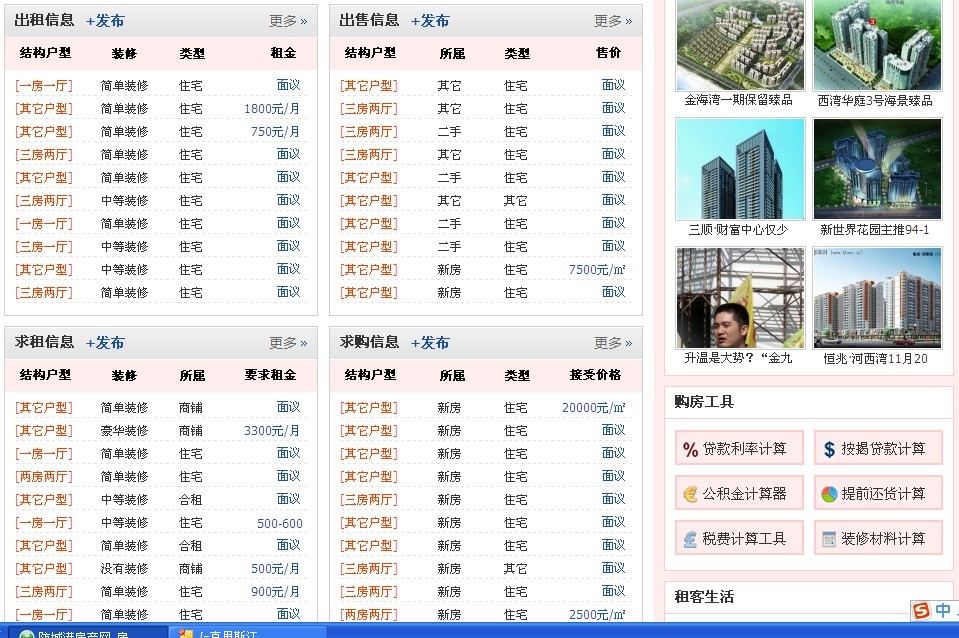Show 更多 listings in the 求租信息 panel
Image resolution: width=959 pixels, height=638 pixels.
[x=288, y=343]
